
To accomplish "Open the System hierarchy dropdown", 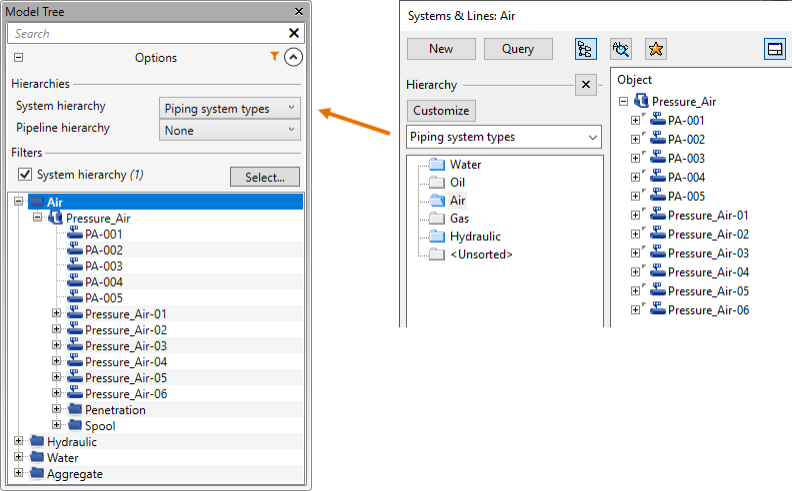I will coord(229,108).
